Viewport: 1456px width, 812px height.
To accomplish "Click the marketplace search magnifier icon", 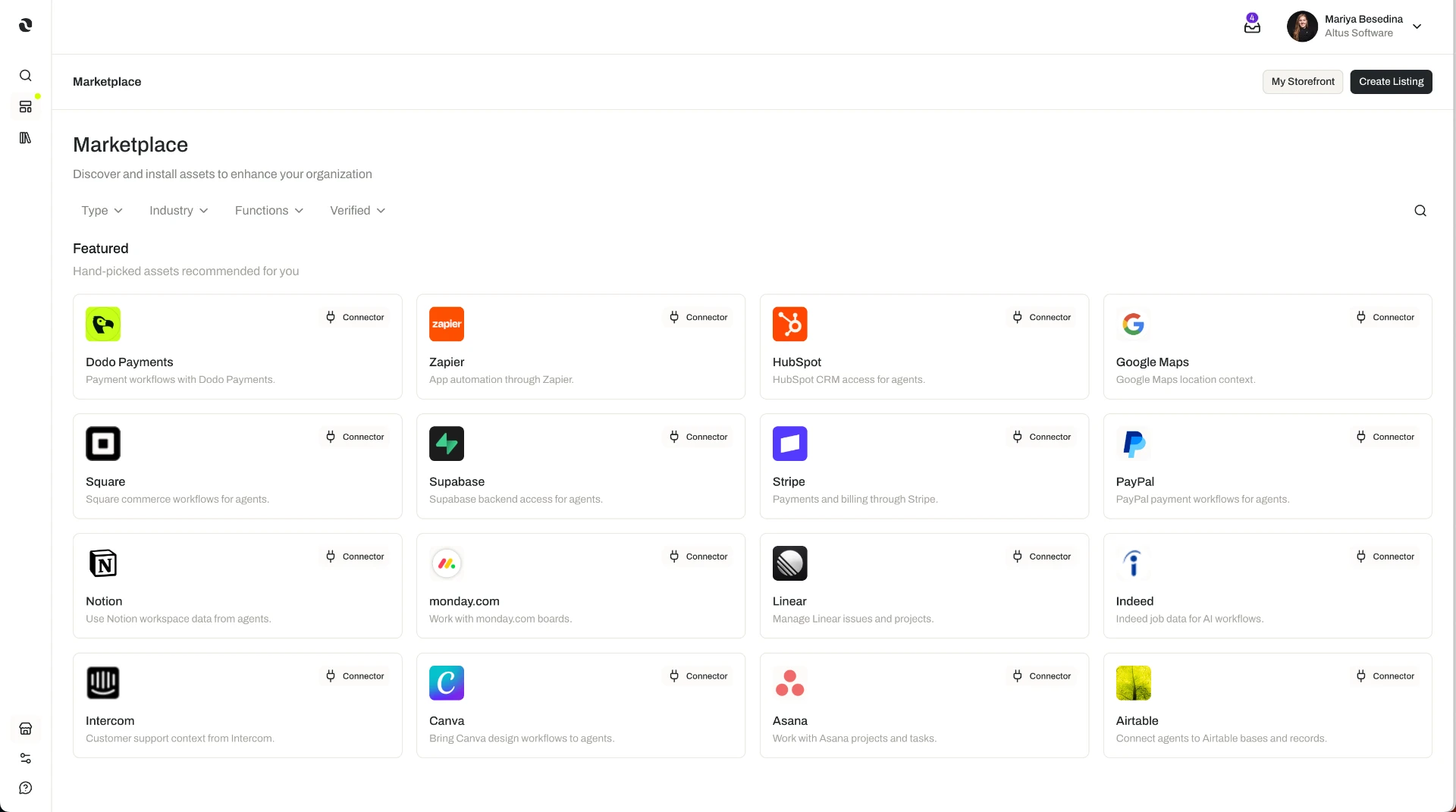I will pyautogui.click(x=1420, y=211).
